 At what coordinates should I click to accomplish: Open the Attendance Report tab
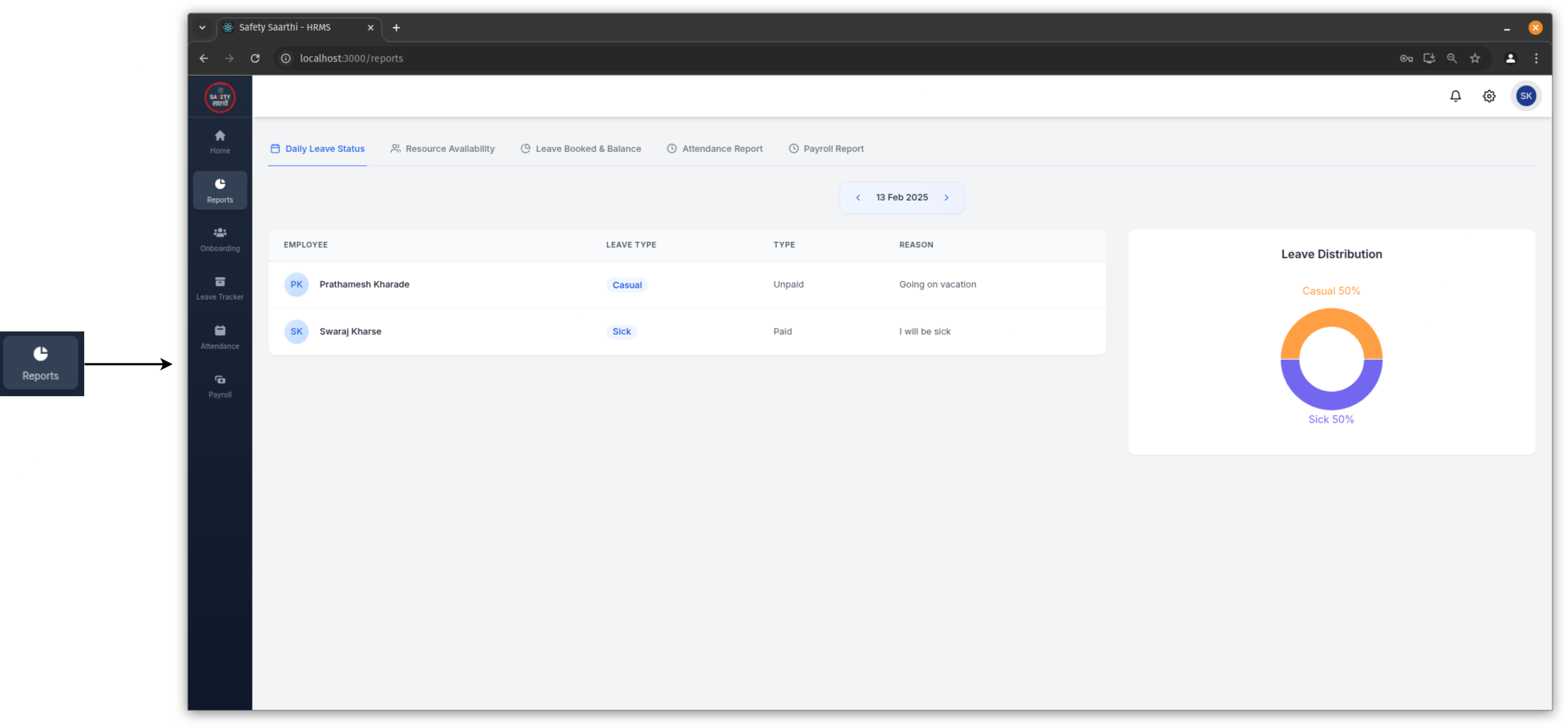click(715, 148)
